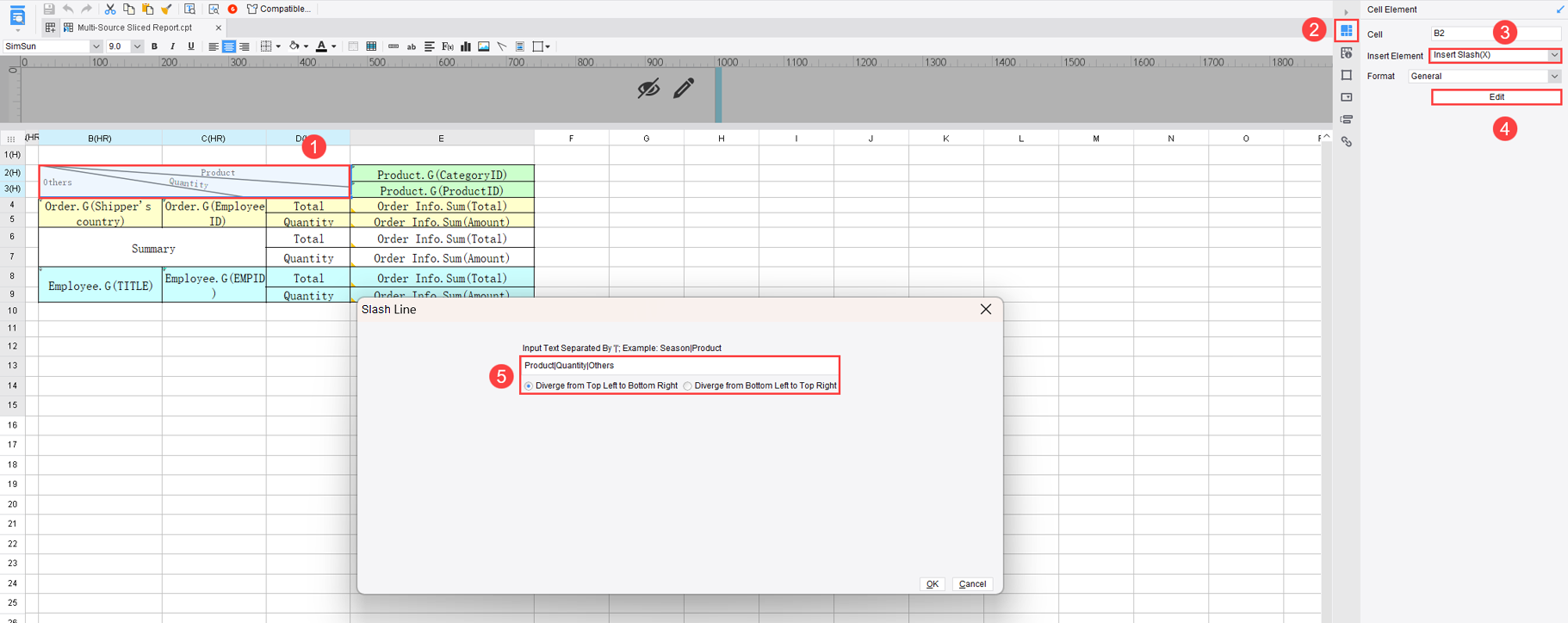Open the Format General dropdown
1568x623 pixels.
click(x=1554, y=76)
